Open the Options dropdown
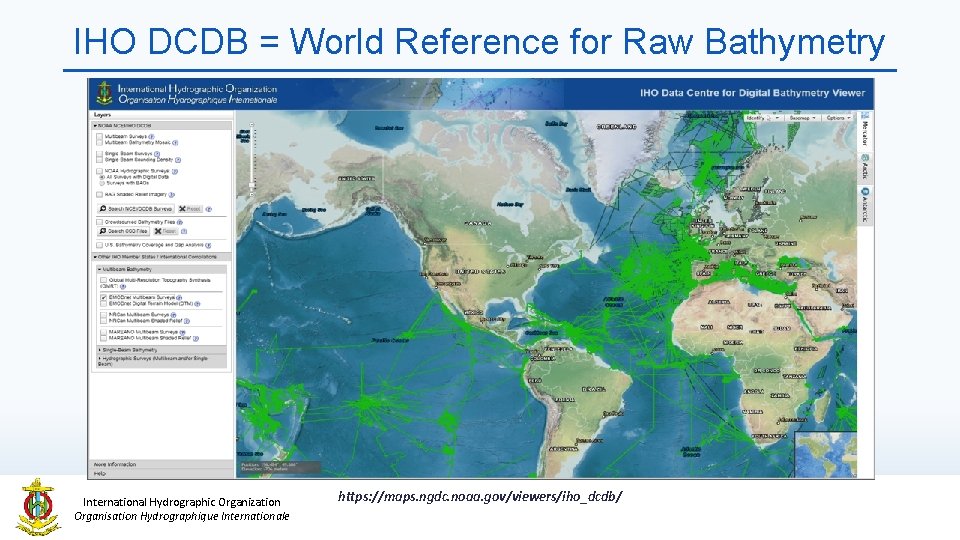960x540 pixels. [838, 118]
